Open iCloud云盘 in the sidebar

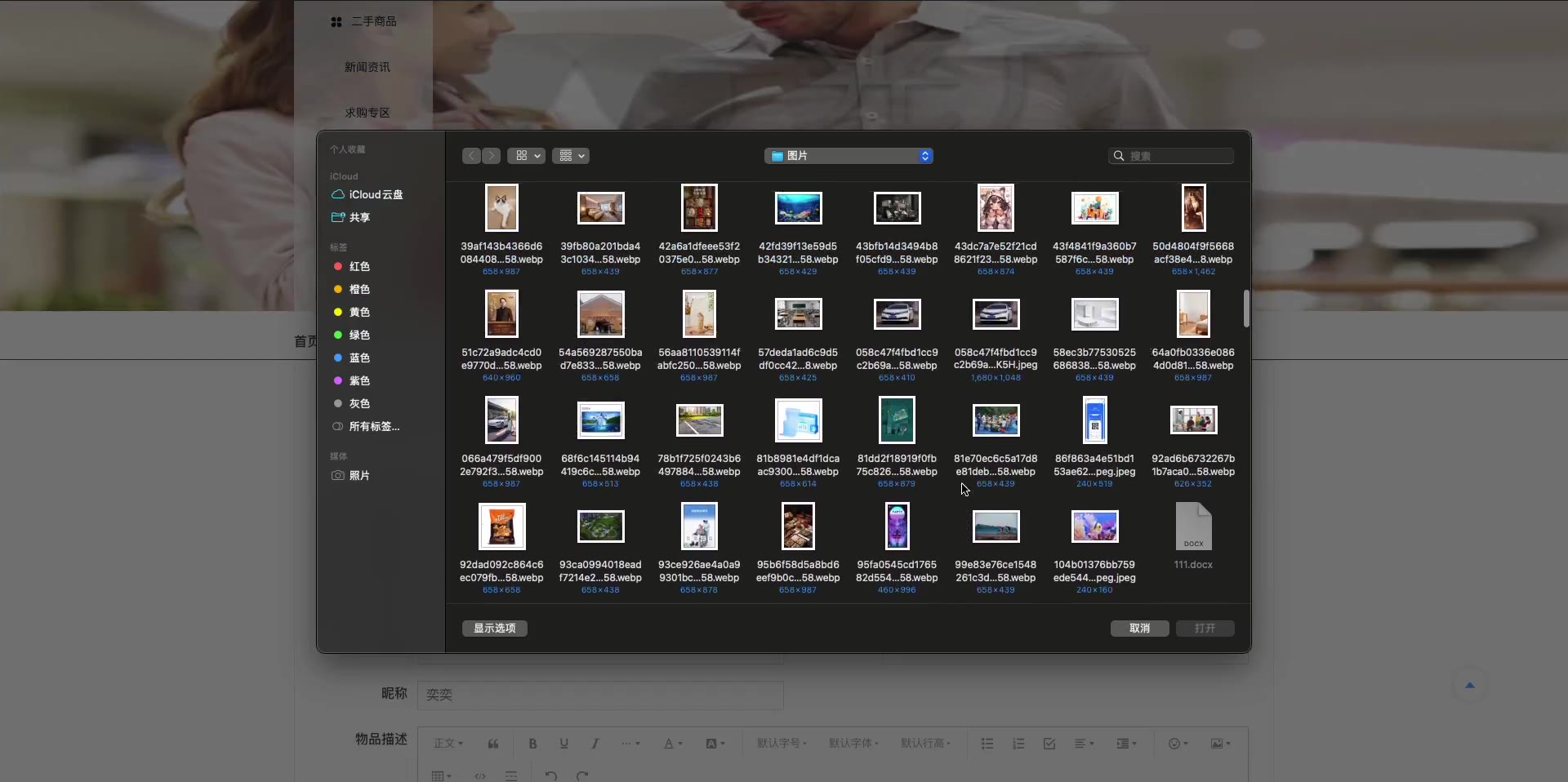coord(376,194)
